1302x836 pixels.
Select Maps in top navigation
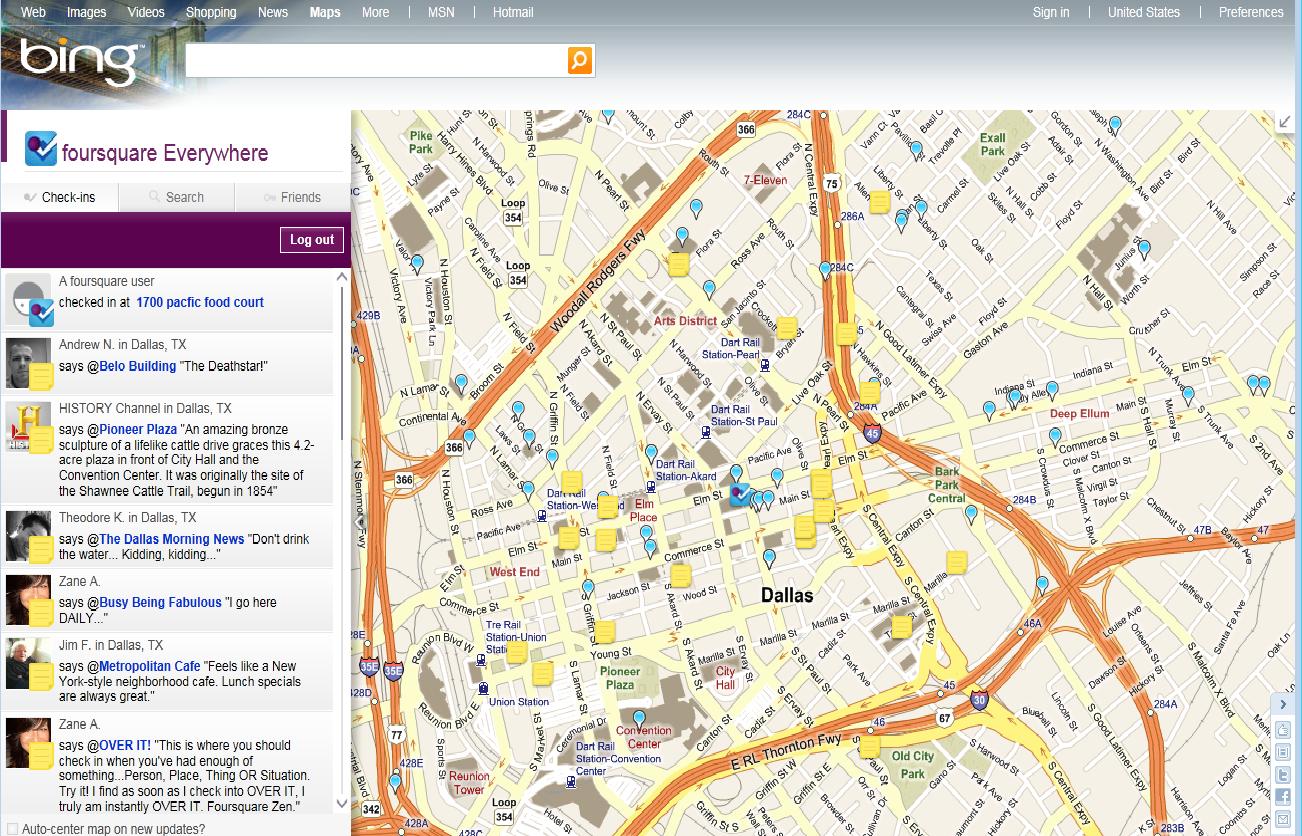[x=325, y=12]
